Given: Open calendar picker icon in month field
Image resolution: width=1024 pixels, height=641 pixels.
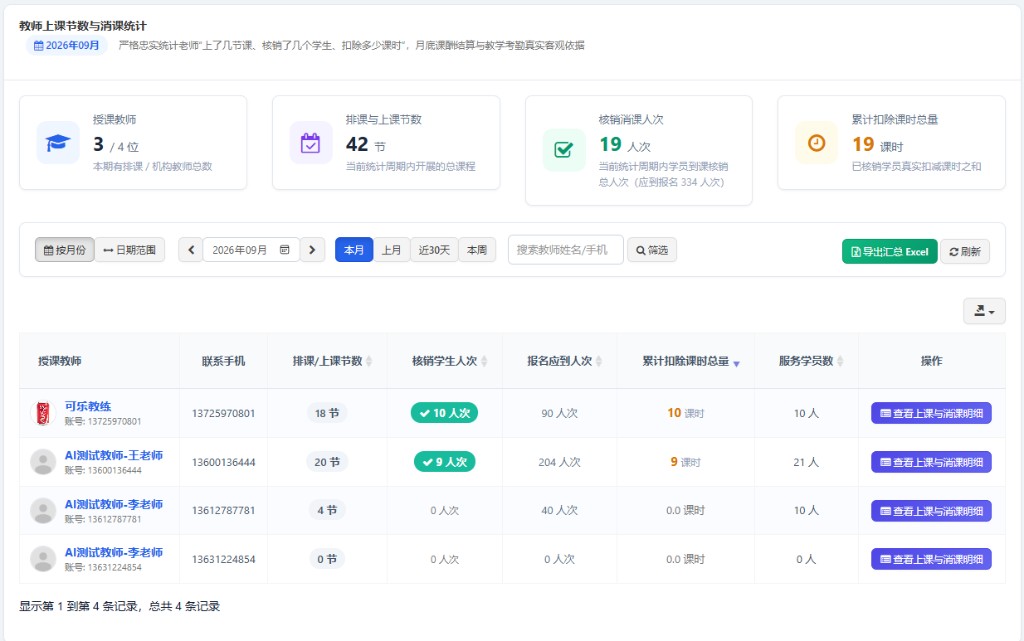Looking at the screenshot, I should point(285,250).
